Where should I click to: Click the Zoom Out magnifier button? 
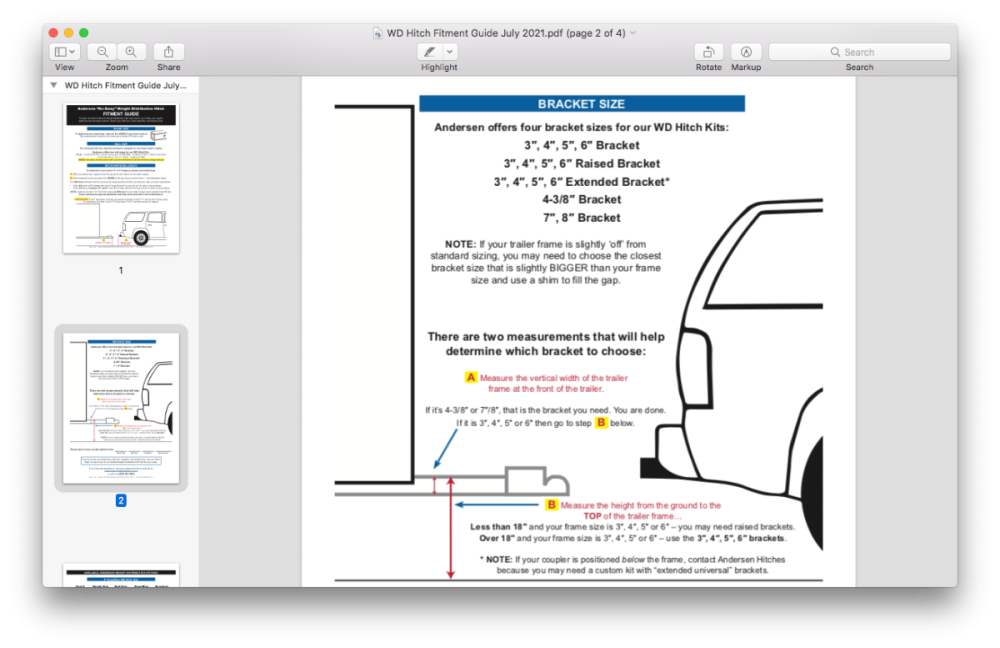tap(102, 51)
